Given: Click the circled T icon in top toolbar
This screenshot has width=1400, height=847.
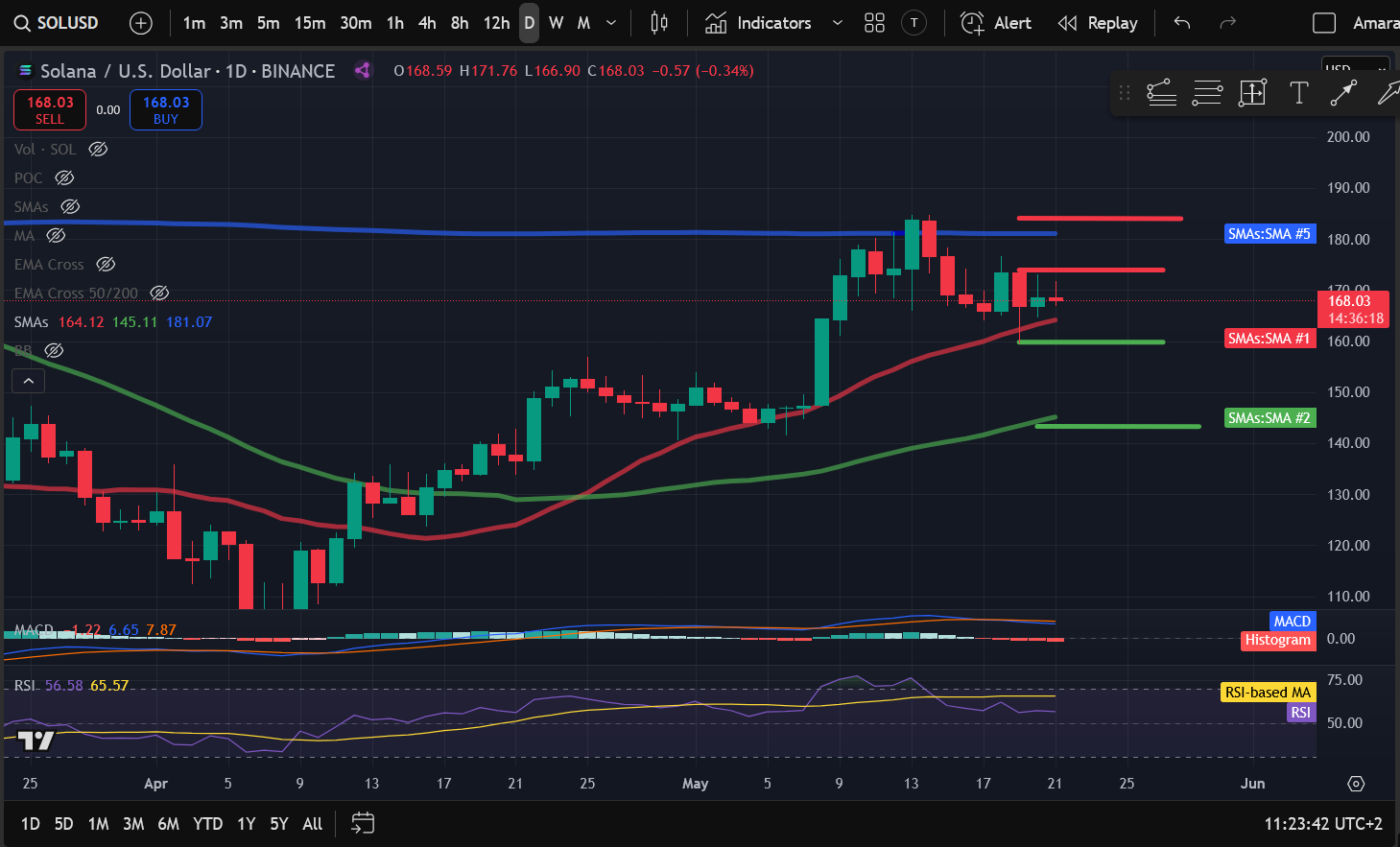Looking at the screenshot, I should 914,23.
